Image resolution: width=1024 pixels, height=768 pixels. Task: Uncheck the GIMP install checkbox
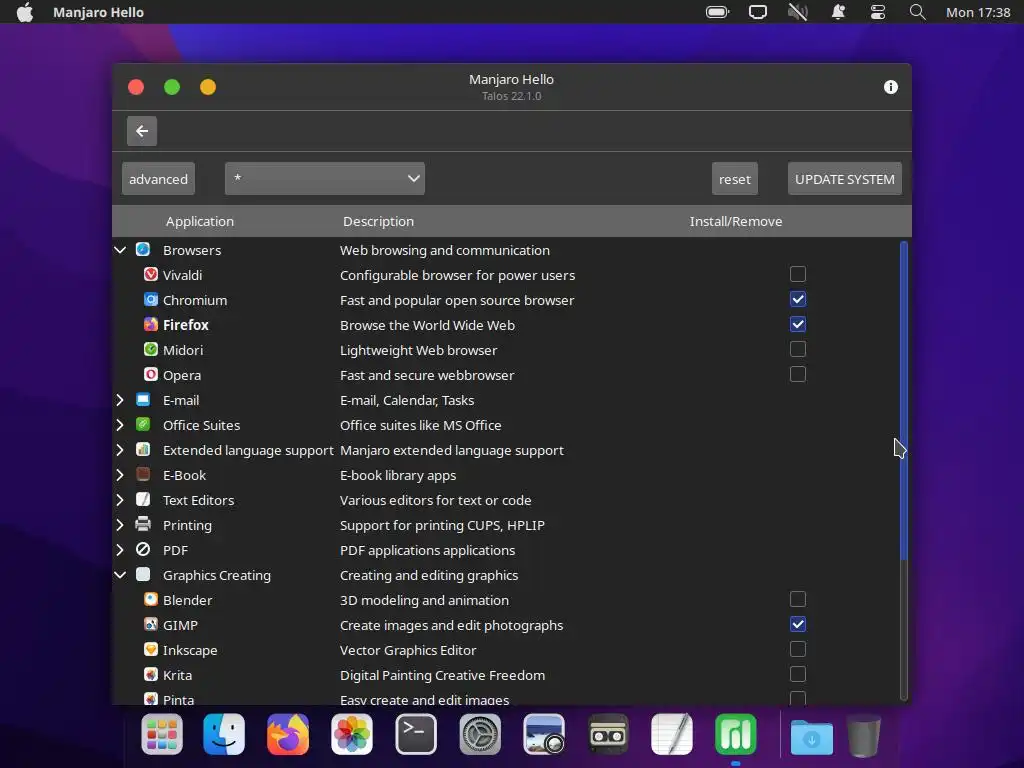pyautogui.click(x=797, y=624)
